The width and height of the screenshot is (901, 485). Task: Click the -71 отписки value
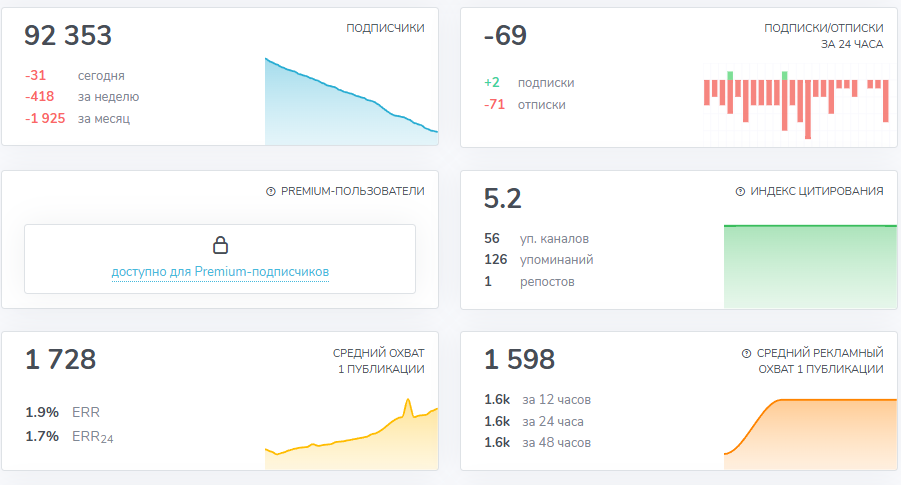[x=525, y=105]
